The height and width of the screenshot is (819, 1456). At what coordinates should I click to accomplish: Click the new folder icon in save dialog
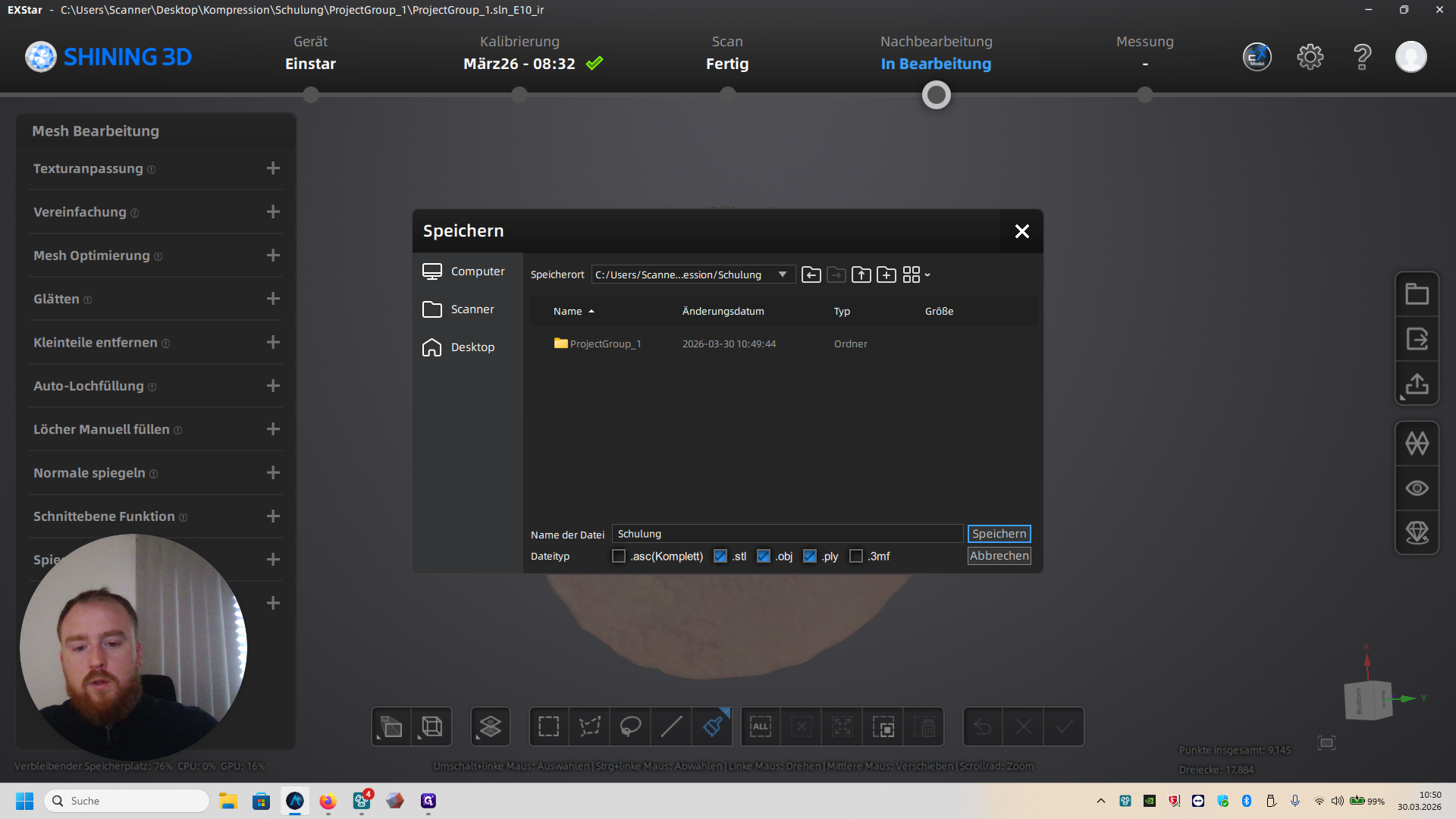pos(886,275)
